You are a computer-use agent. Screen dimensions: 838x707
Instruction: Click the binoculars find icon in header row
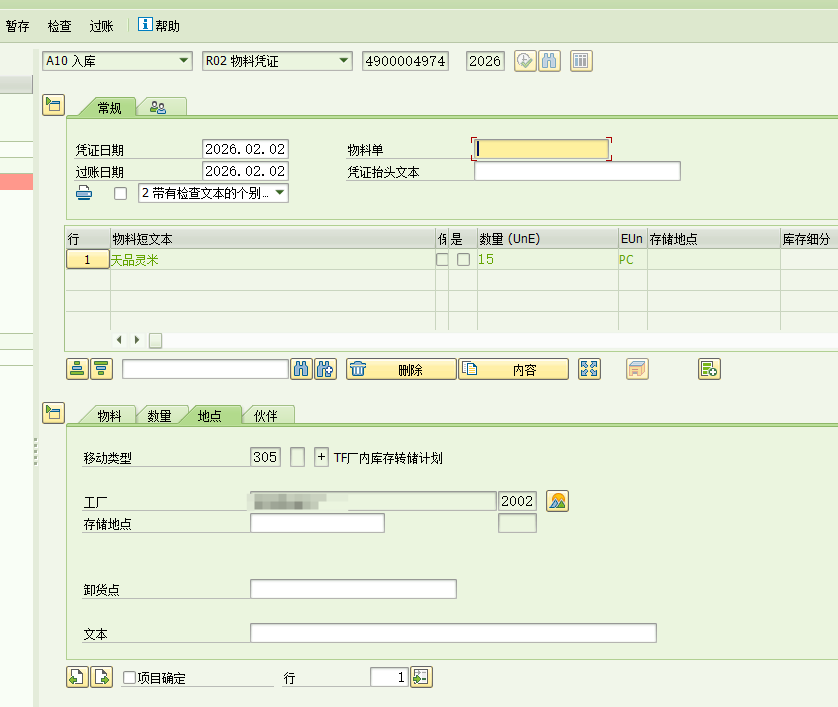tap(548, 61)
